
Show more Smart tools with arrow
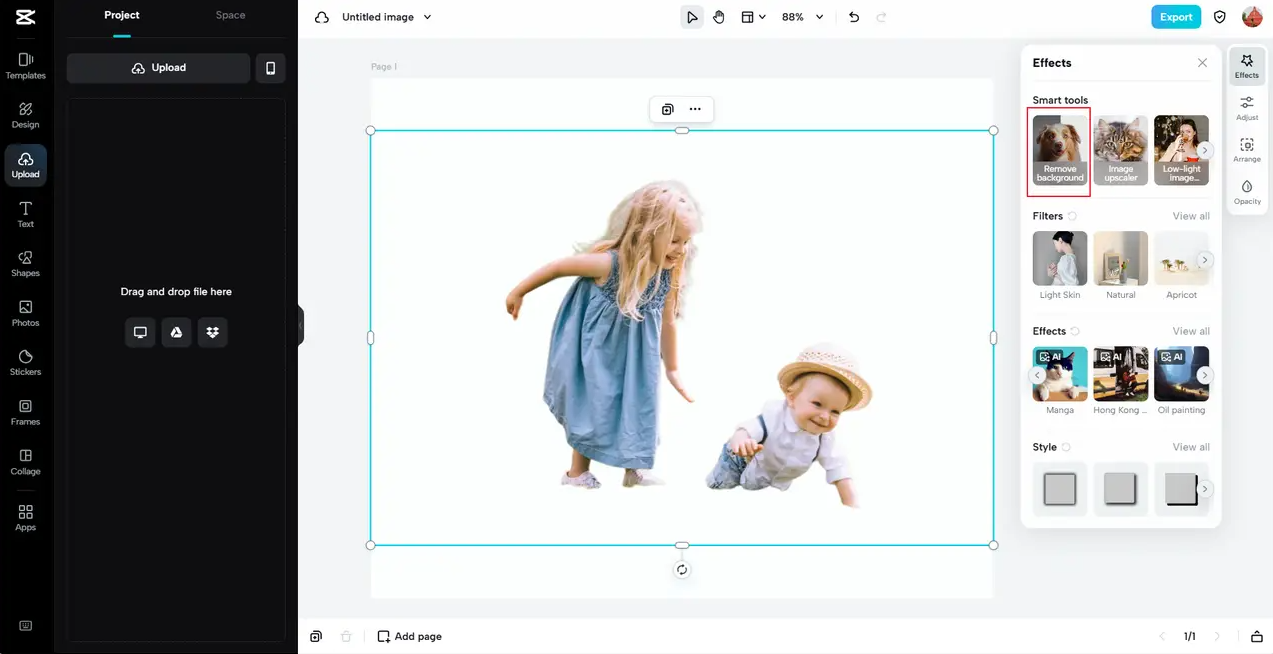pyautogui.click(x=1205, y=150)
